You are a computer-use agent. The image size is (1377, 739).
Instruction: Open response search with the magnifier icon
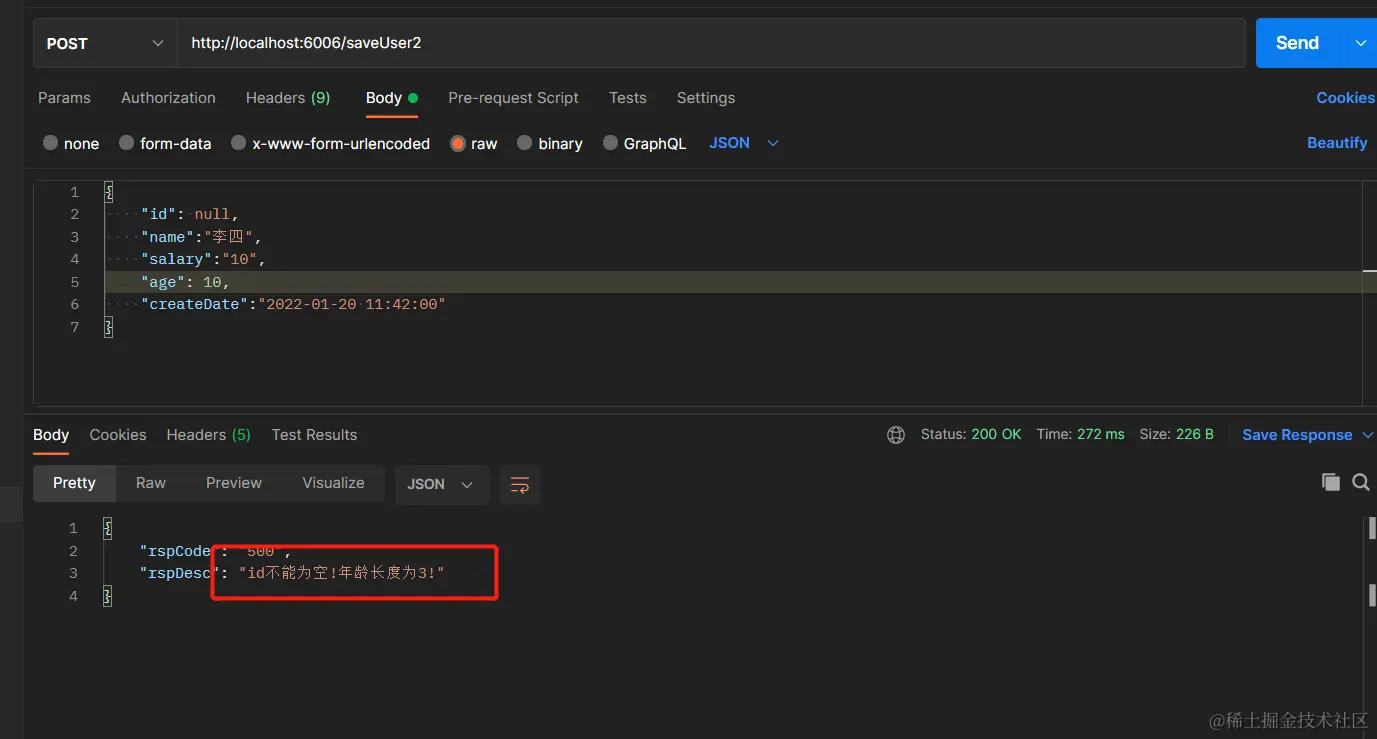pos(1361,482)
